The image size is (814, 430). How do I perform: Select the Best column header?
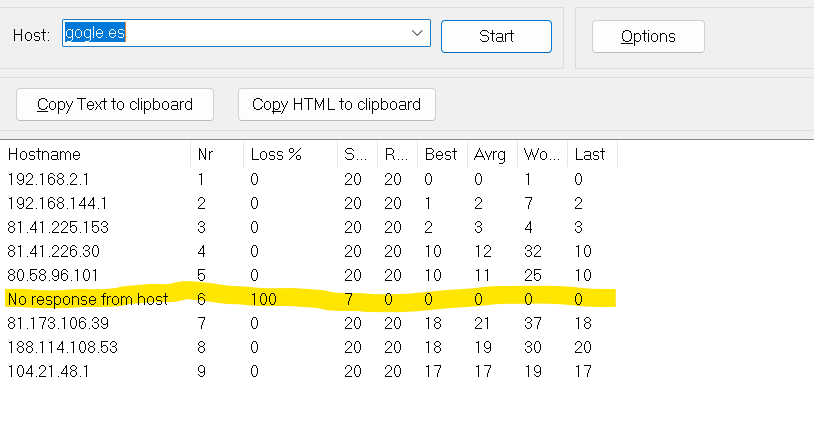point(441,154)
